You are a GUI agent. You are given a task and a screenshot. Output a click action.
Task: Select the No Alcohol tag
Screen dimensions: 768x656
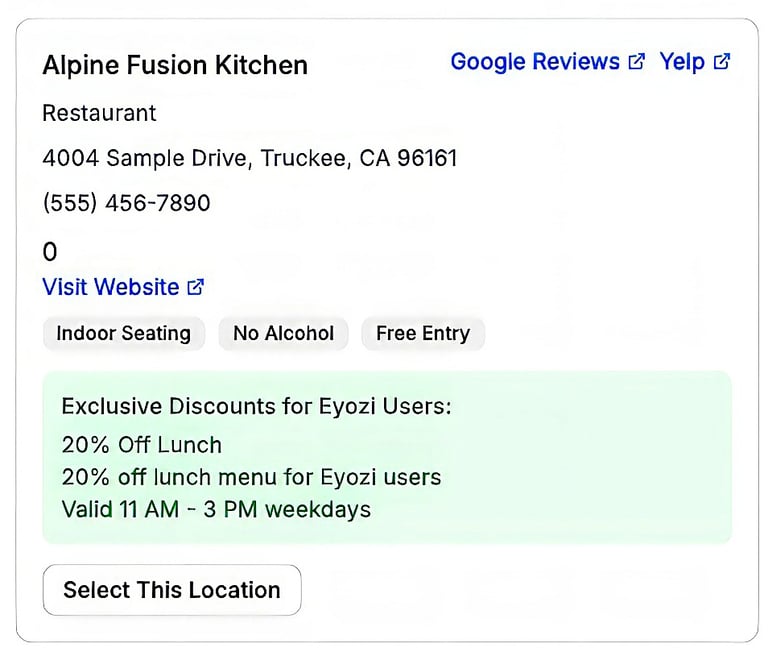click(x=283, y=334)
